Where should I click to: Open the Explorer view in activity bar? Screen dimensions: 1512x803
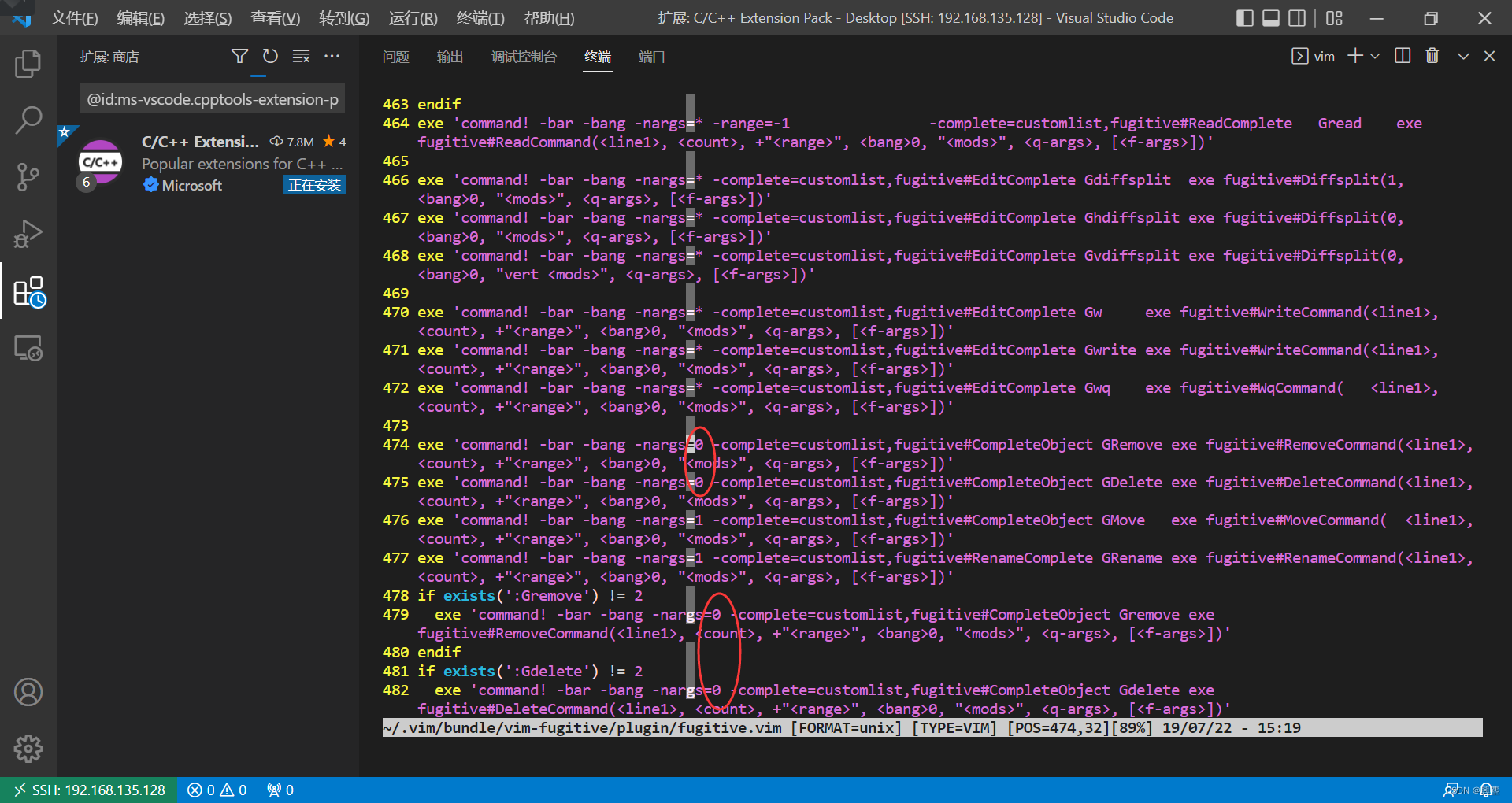pos(28,64)
